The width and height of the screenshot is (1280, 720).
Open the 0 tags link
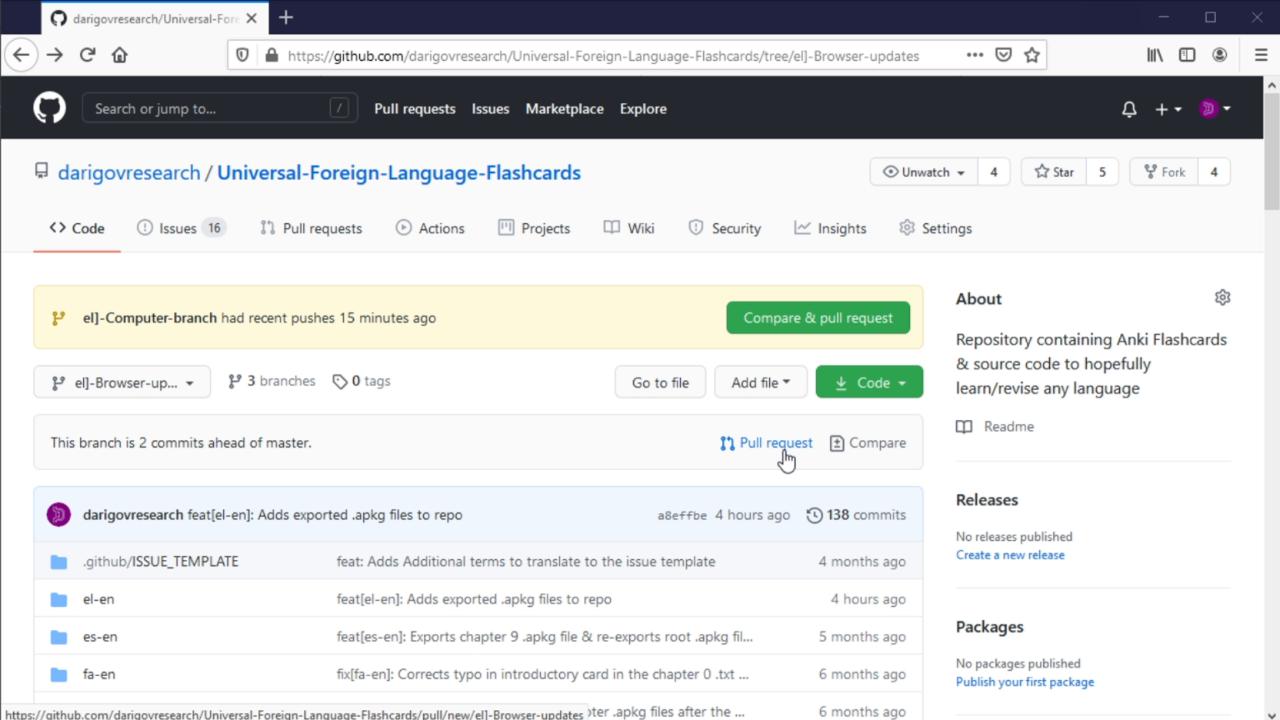361,381
